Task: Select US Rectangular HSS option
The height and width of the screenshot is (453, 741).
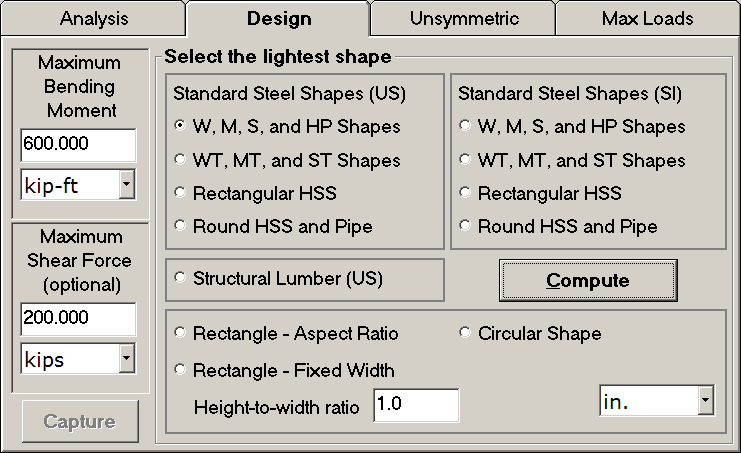Action: click(x=180, y=193)
